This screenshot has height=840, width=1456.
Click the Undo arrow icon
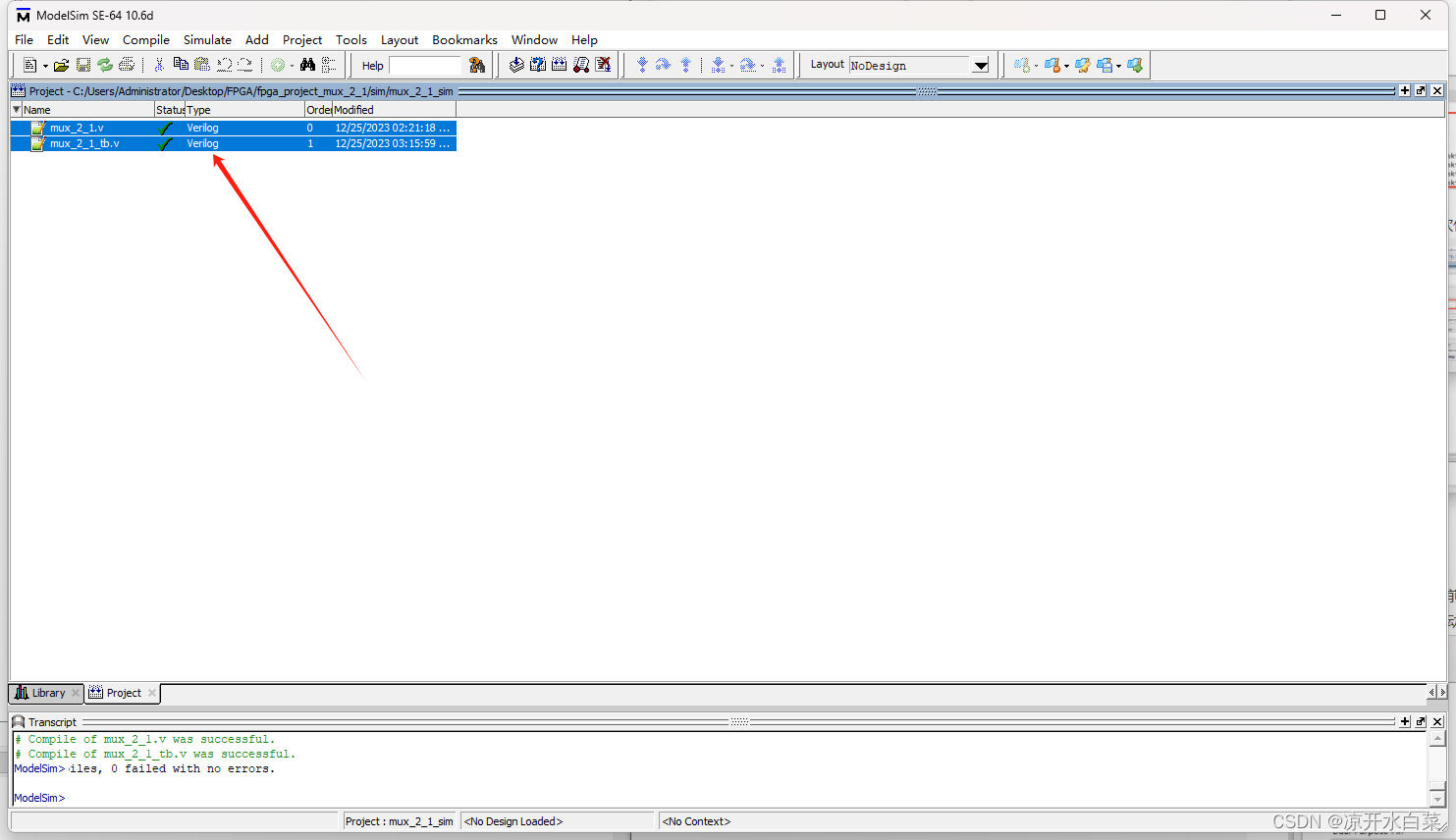click(x=224, y=65)
